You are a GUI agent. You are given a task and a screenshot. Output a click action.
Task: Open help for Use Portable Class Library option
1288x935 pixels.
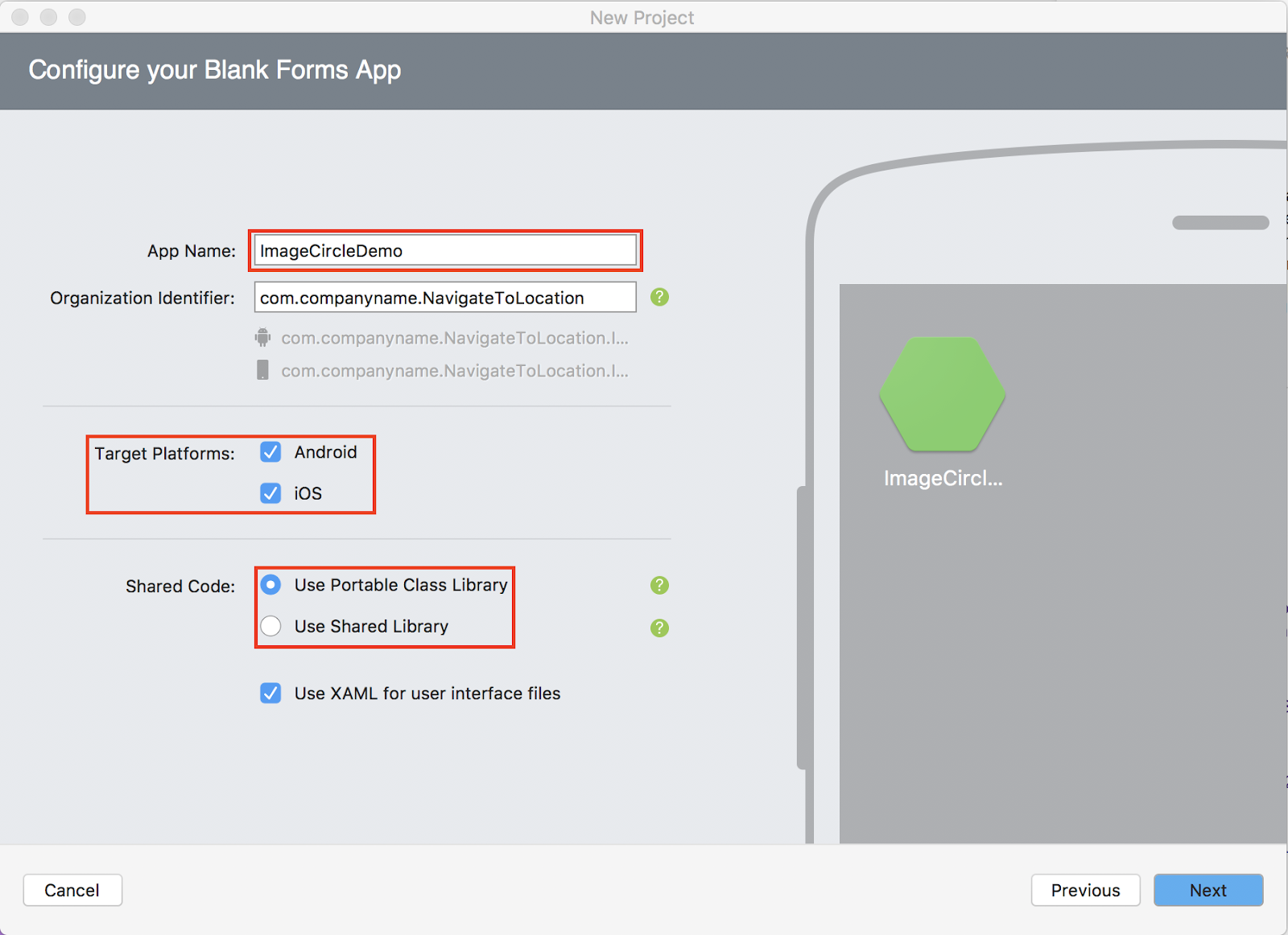tap(659, 585)
